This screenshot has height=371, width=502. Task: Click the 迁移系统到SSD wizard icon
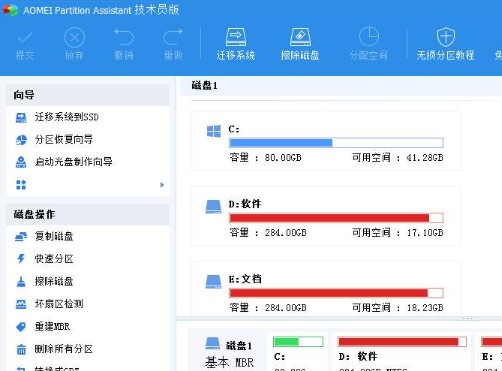21,117
